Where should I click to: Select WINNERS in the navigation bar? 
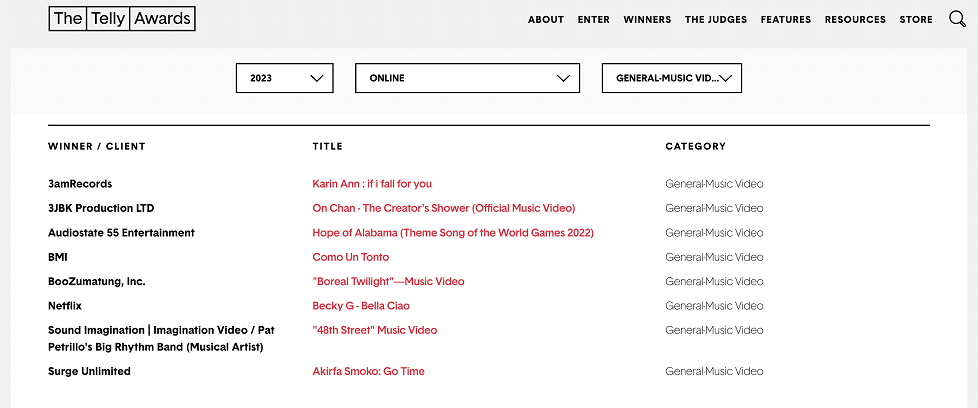(x=647, y=20)
